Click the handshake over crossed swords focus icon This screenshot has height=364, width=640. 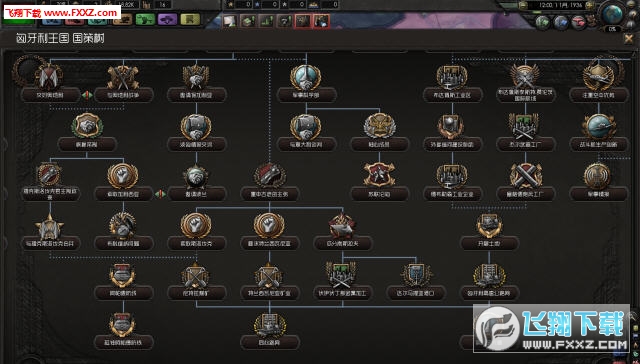click(x=196, y=77)
